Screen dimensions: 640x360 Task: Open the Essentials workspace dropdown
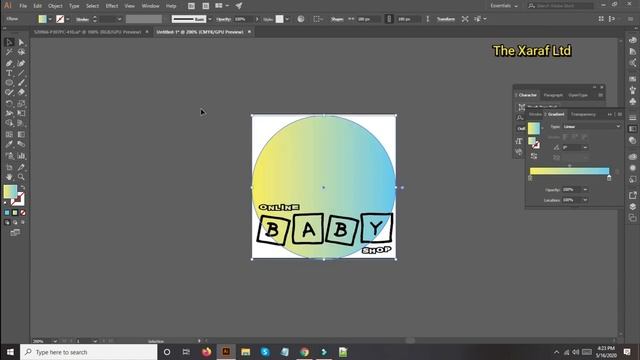(504, 6)
